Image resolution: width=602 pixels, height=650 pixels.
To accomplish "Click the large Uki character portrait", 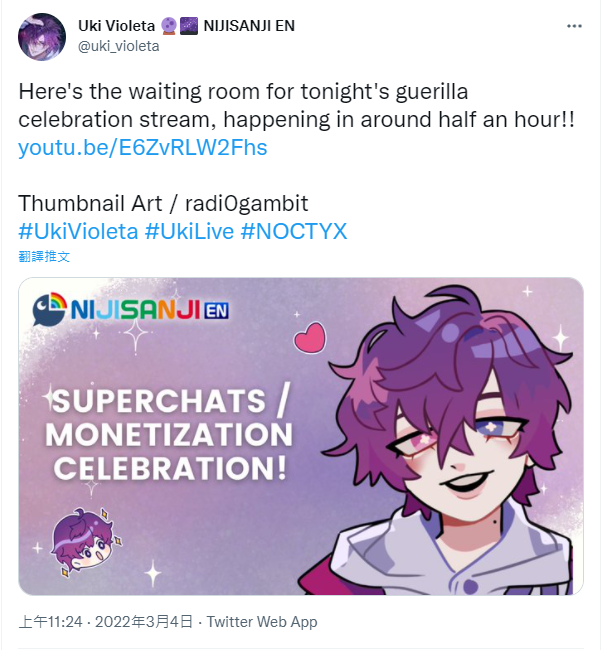I will pyautogui.click(x=450, y=439).
